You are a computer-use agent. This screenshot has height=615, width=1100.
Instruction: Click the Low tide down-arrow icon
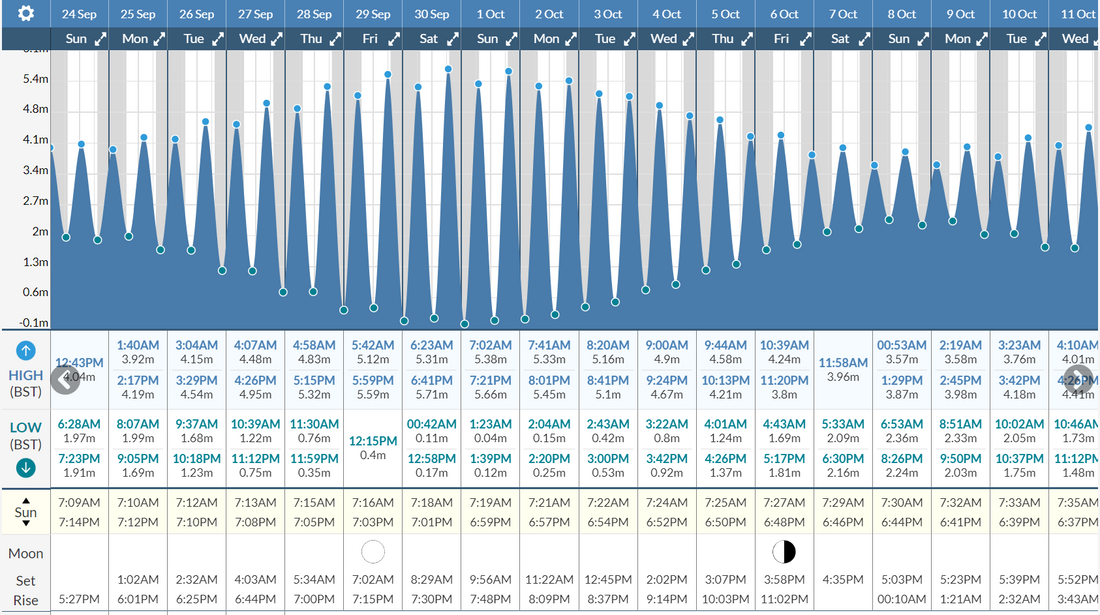coord(26,467)
